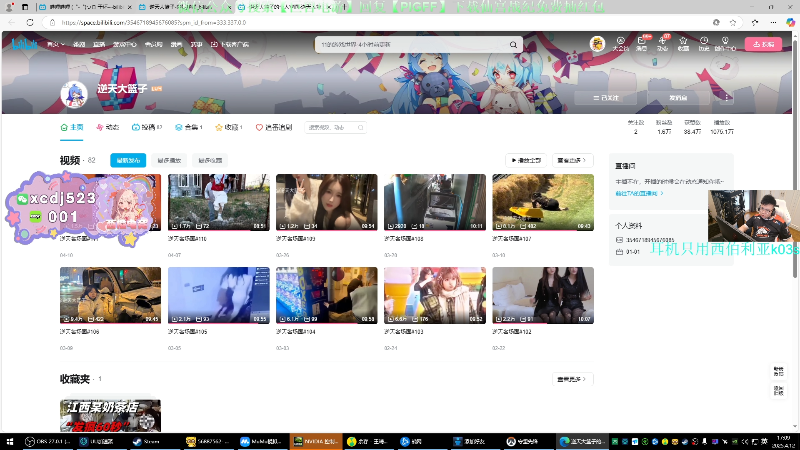
Task: Open video thumbnail titled 逆天食货圈#110
Action: tap(218, 203)
